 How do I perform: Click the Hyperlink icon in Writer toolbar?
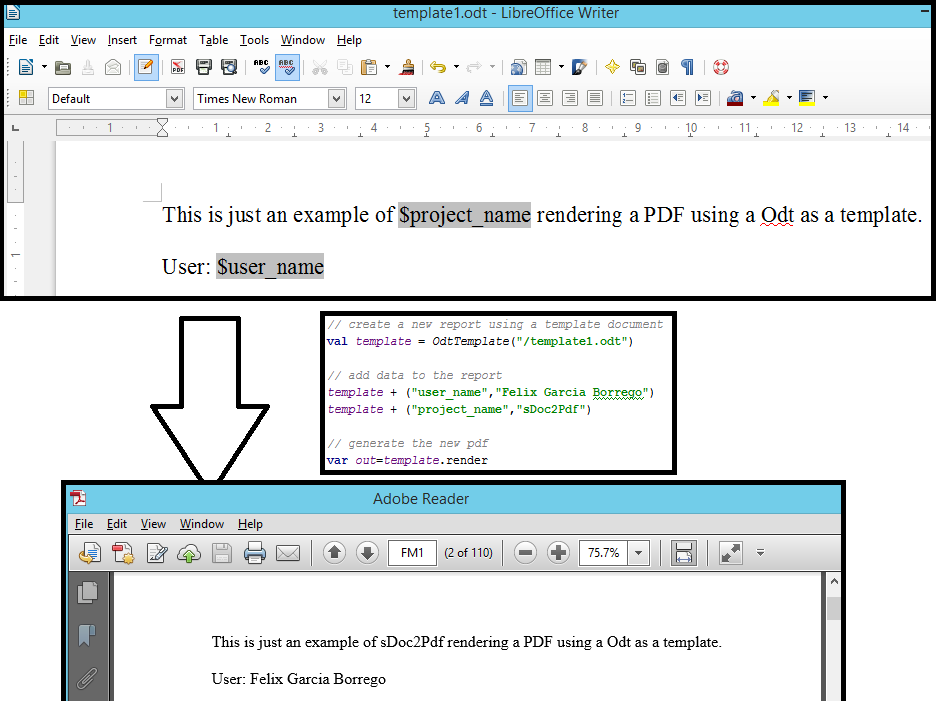tap(518, 67)
